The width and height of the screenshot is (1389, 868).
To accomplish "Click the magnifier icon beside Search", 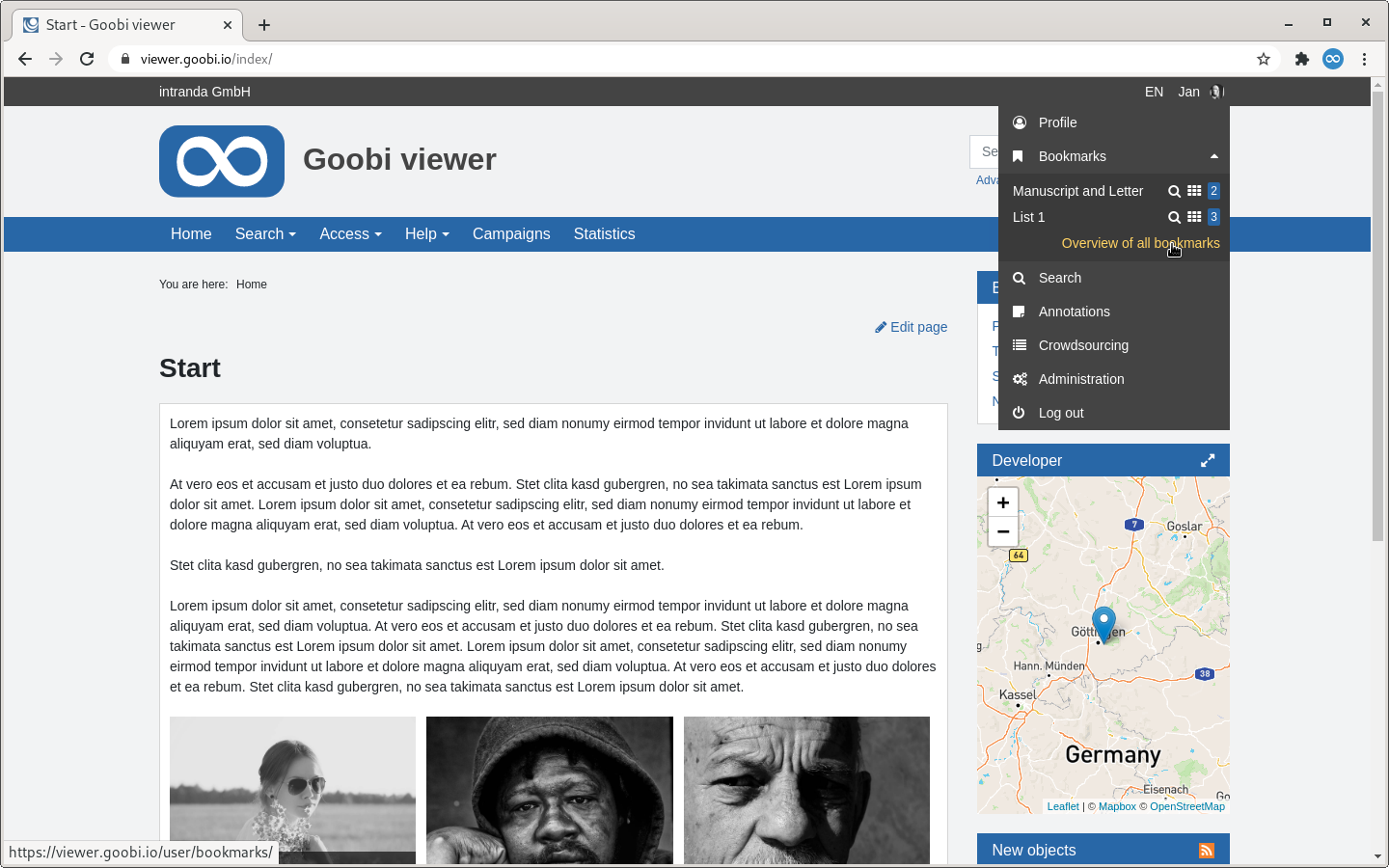I will coord(1019,278).
